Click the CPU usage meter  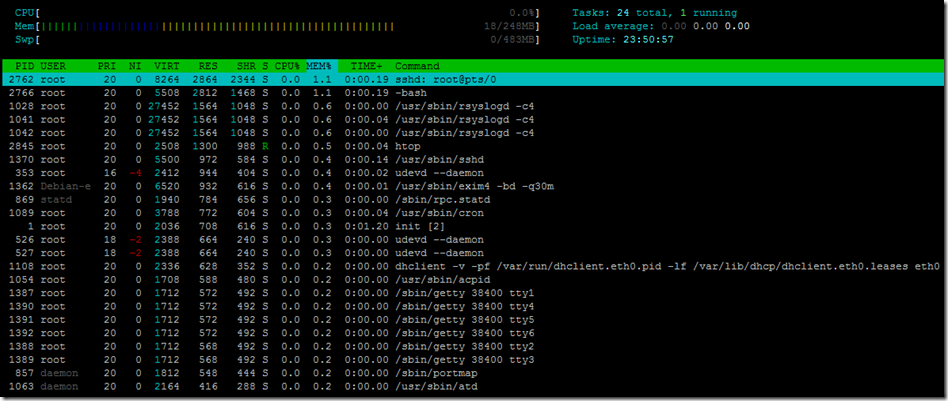278,13
